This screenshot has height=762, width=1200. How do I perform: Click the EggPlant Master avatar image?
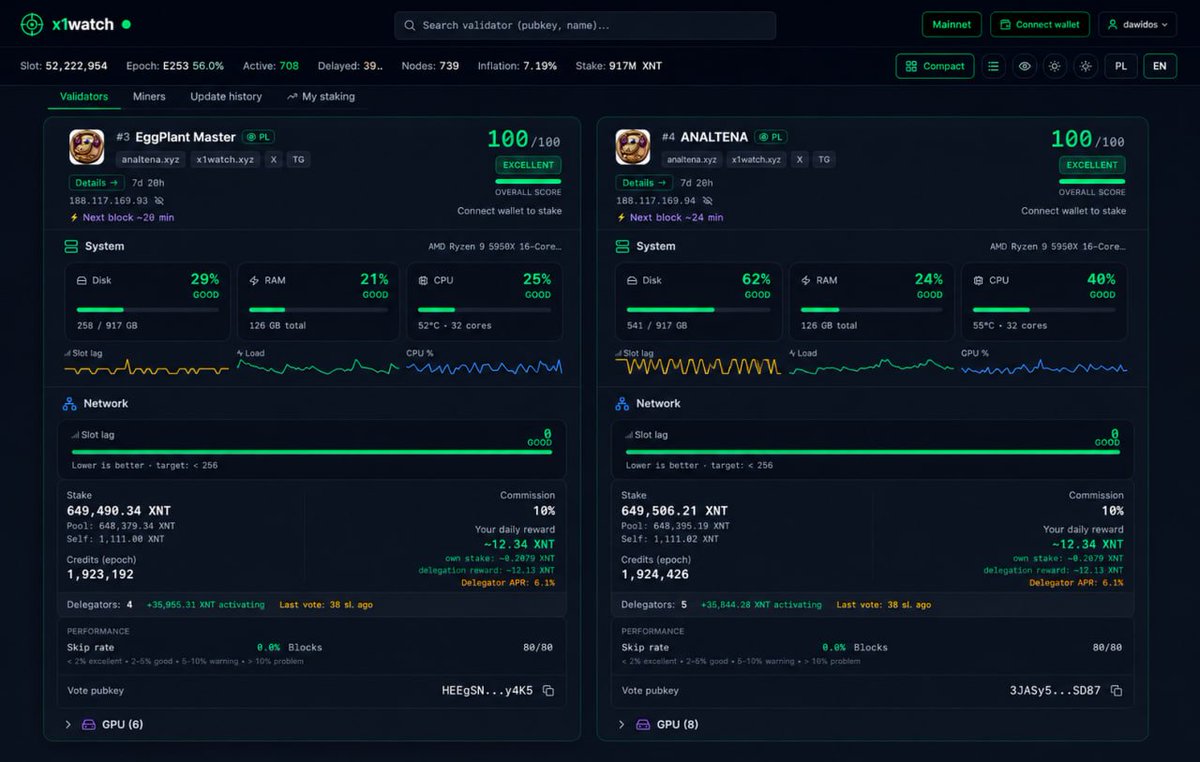tap(86, 147)
